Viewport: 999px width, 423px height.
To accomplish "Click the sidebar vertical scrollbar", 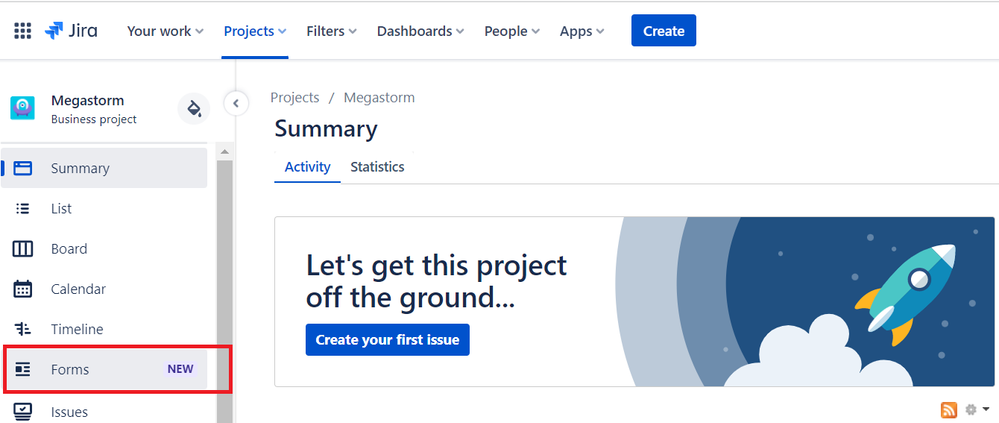I will tap(224, 291).
